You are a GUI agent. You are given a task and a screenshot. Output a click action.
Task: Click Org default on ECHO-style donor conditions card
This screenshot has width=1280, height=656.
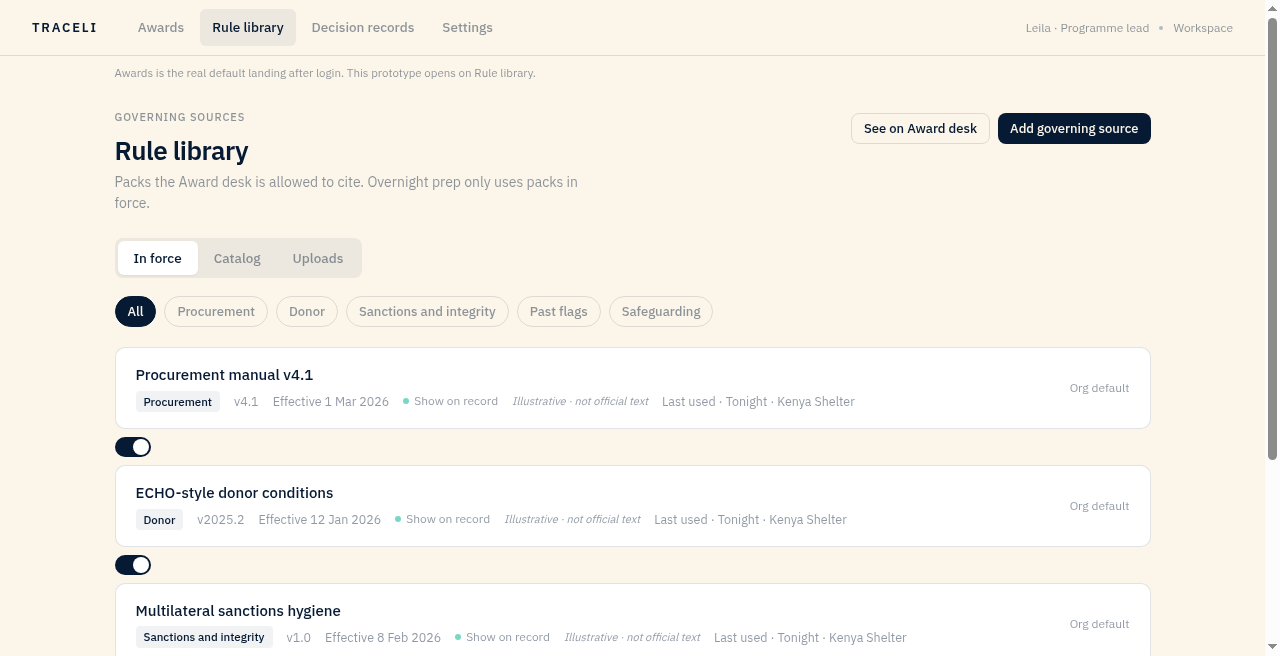point(1099,506)
